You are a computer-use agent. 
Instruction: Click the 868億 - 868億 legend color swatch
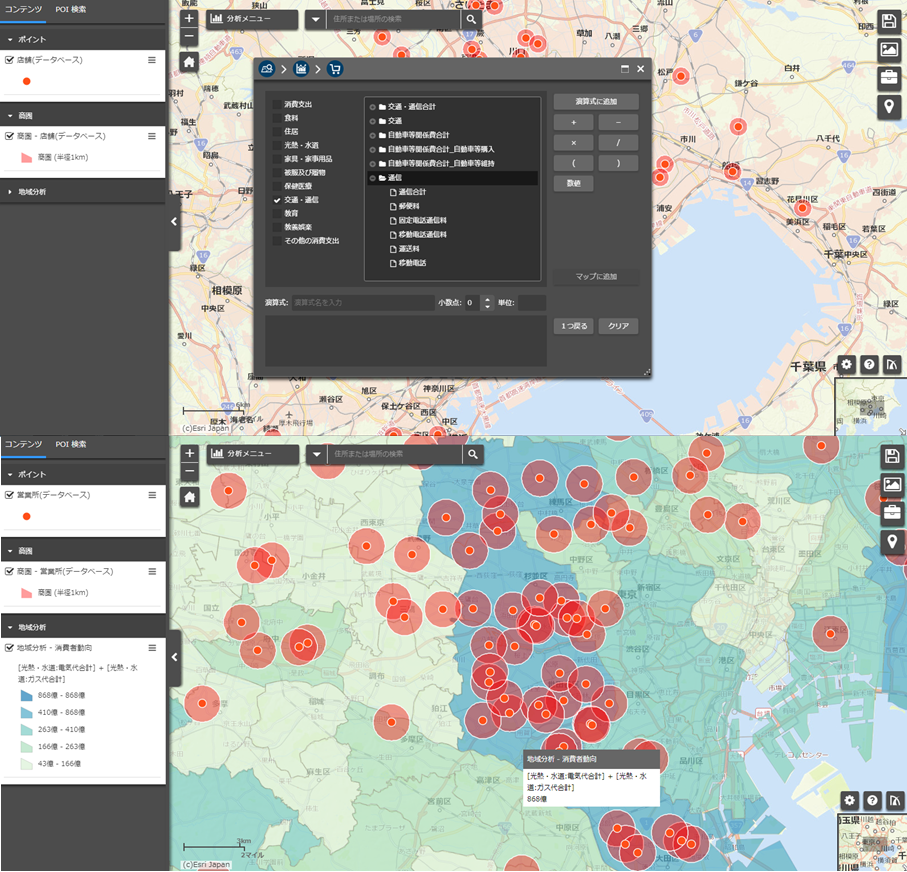[27, 695]
